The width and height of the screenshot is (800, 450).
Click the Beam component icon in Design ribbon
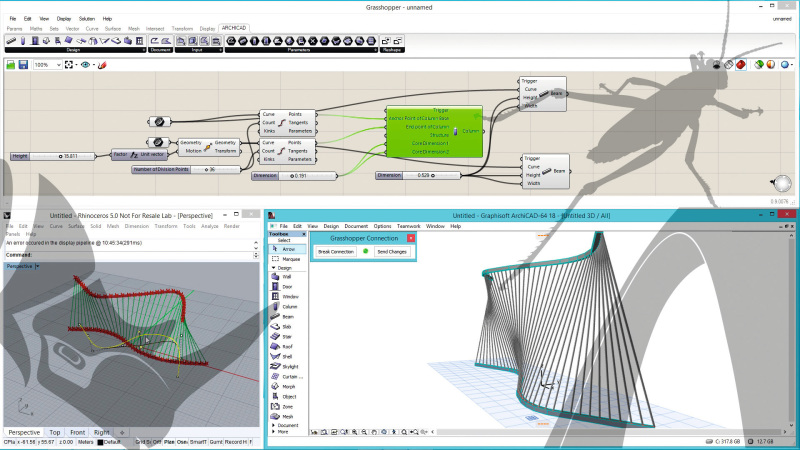[x=11, y=41]
